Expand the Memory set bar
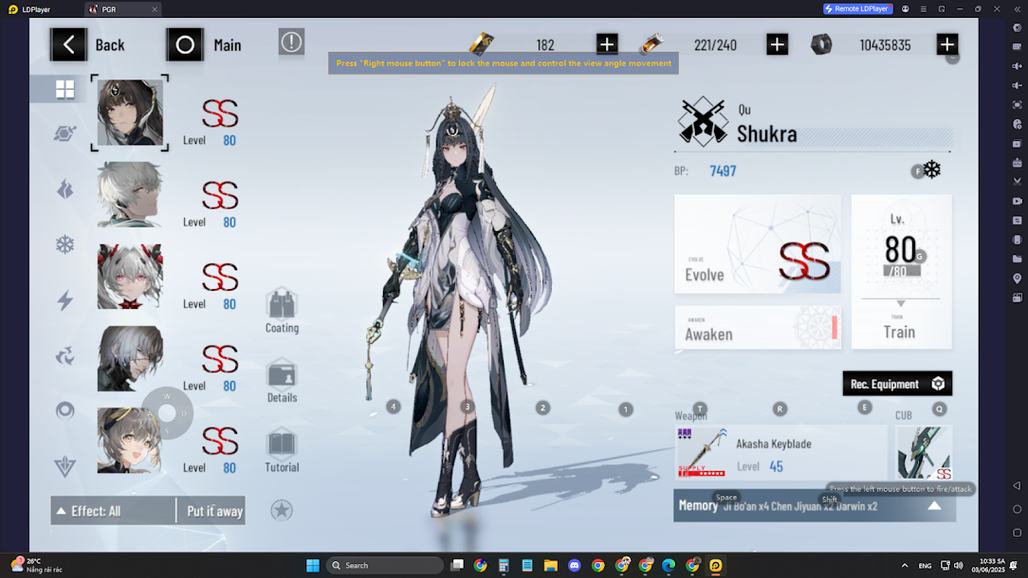 (814, 506)
